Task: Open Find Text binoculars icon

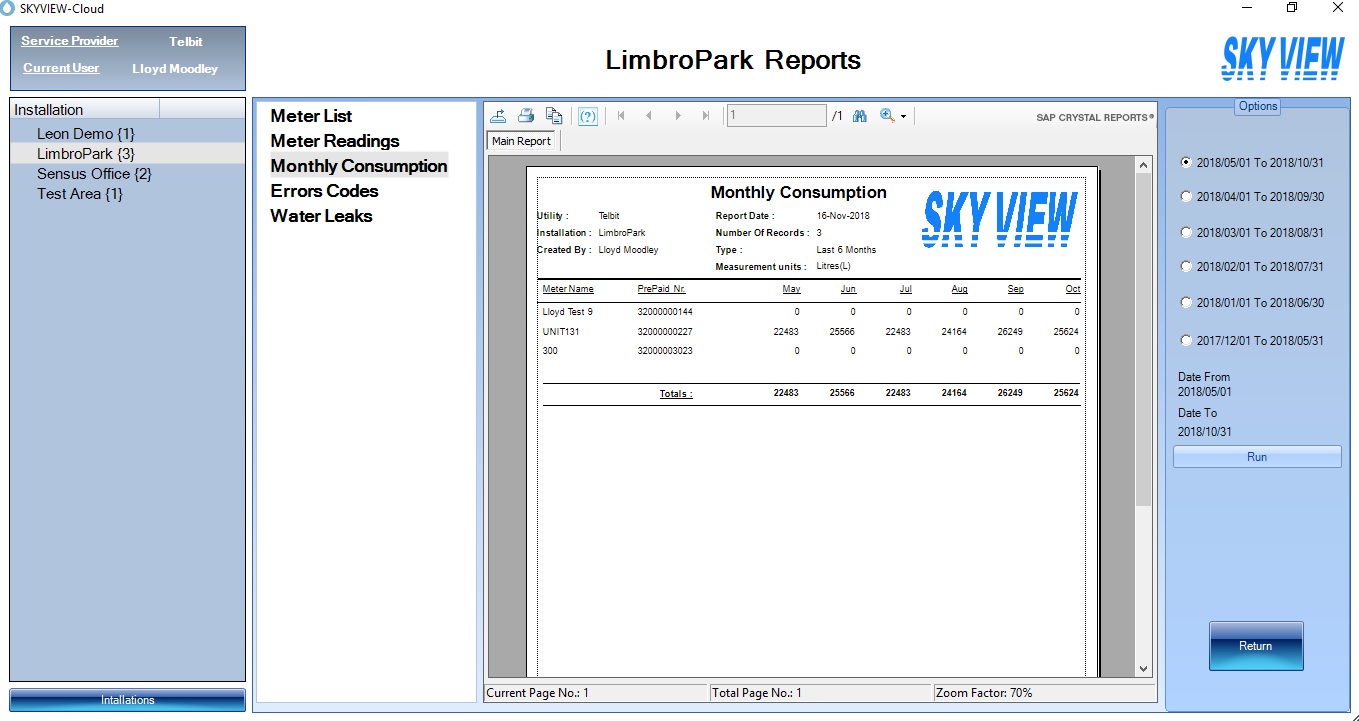Action: click(859, 116)
